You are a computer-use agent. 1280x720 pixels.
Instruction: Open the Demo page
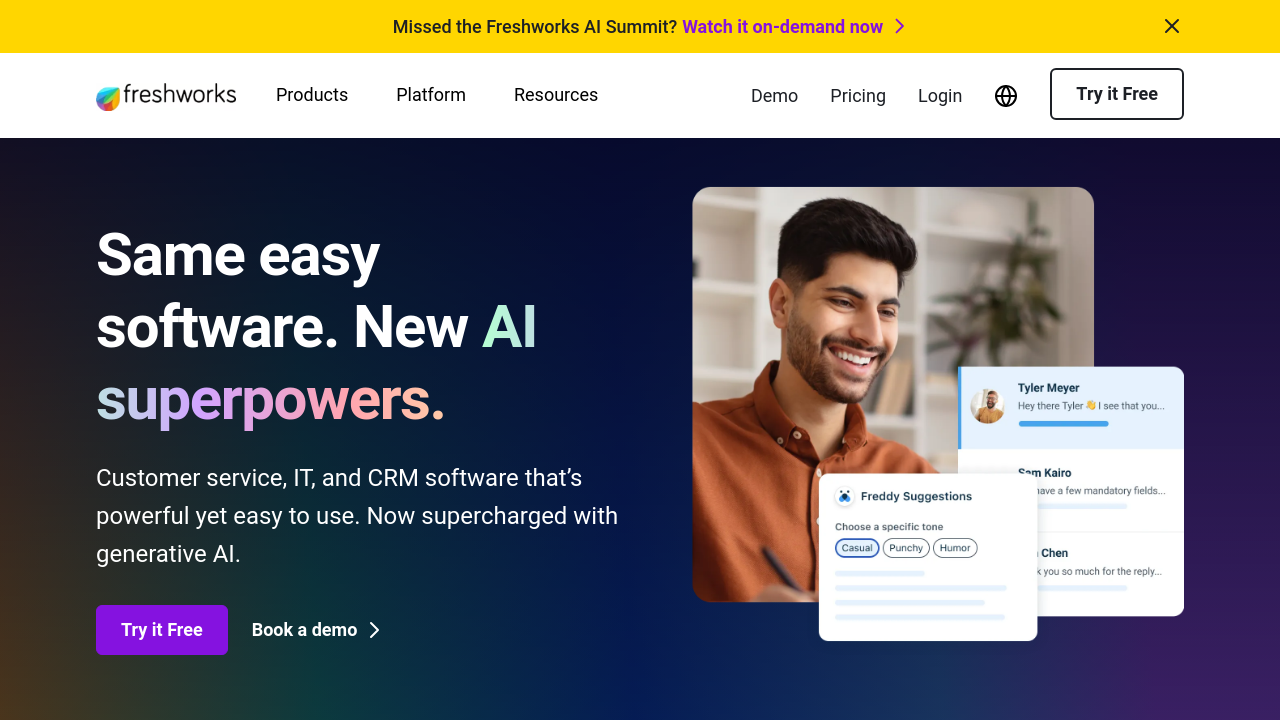click(774, 96)
